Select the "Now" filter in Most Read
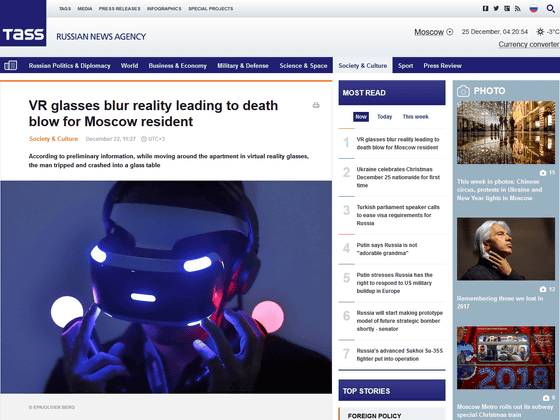Viewport: 560px width, 420px height. pos(361,117)
